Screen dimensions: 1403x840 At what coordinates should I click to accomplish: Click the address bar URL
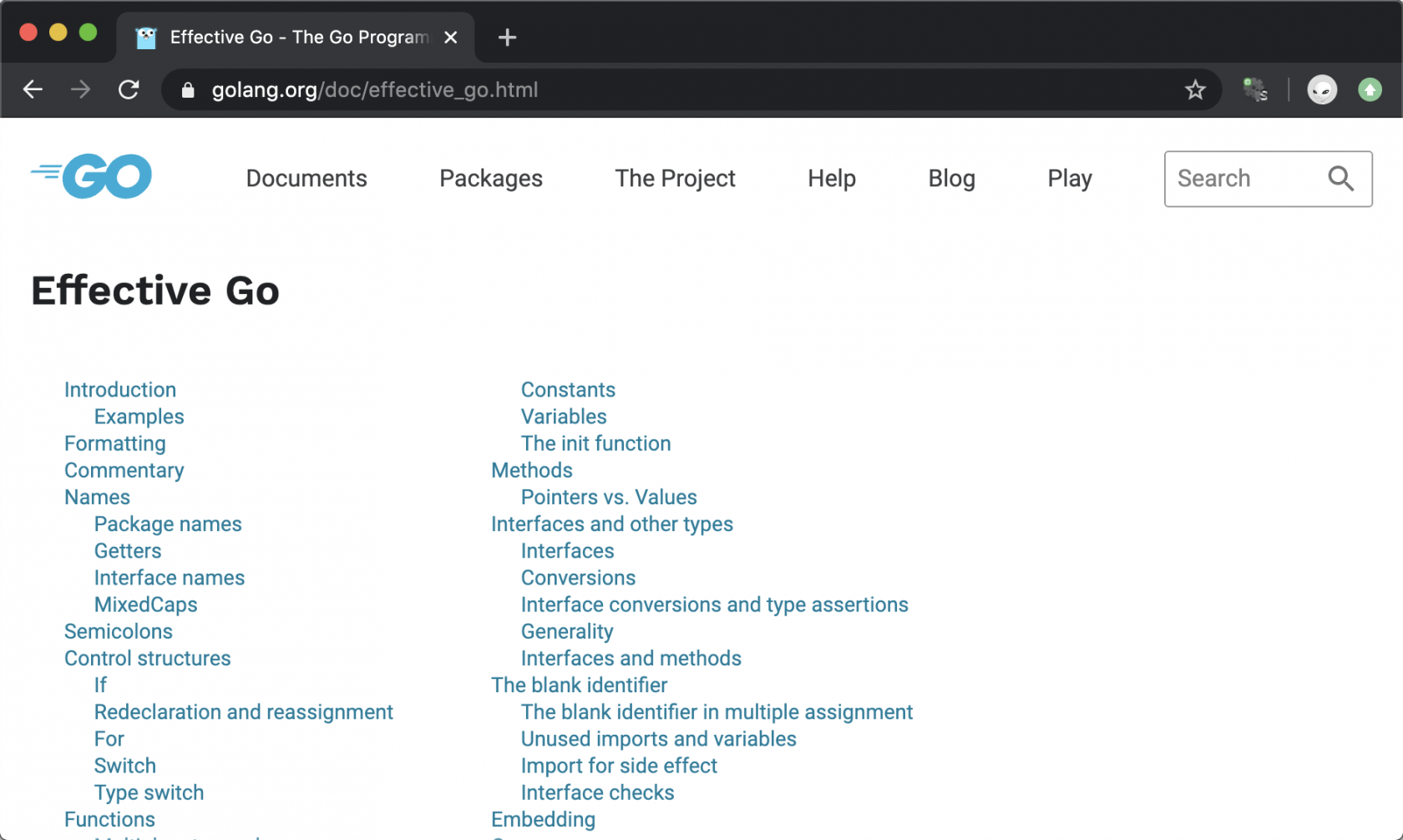click(x=375, y=90)
